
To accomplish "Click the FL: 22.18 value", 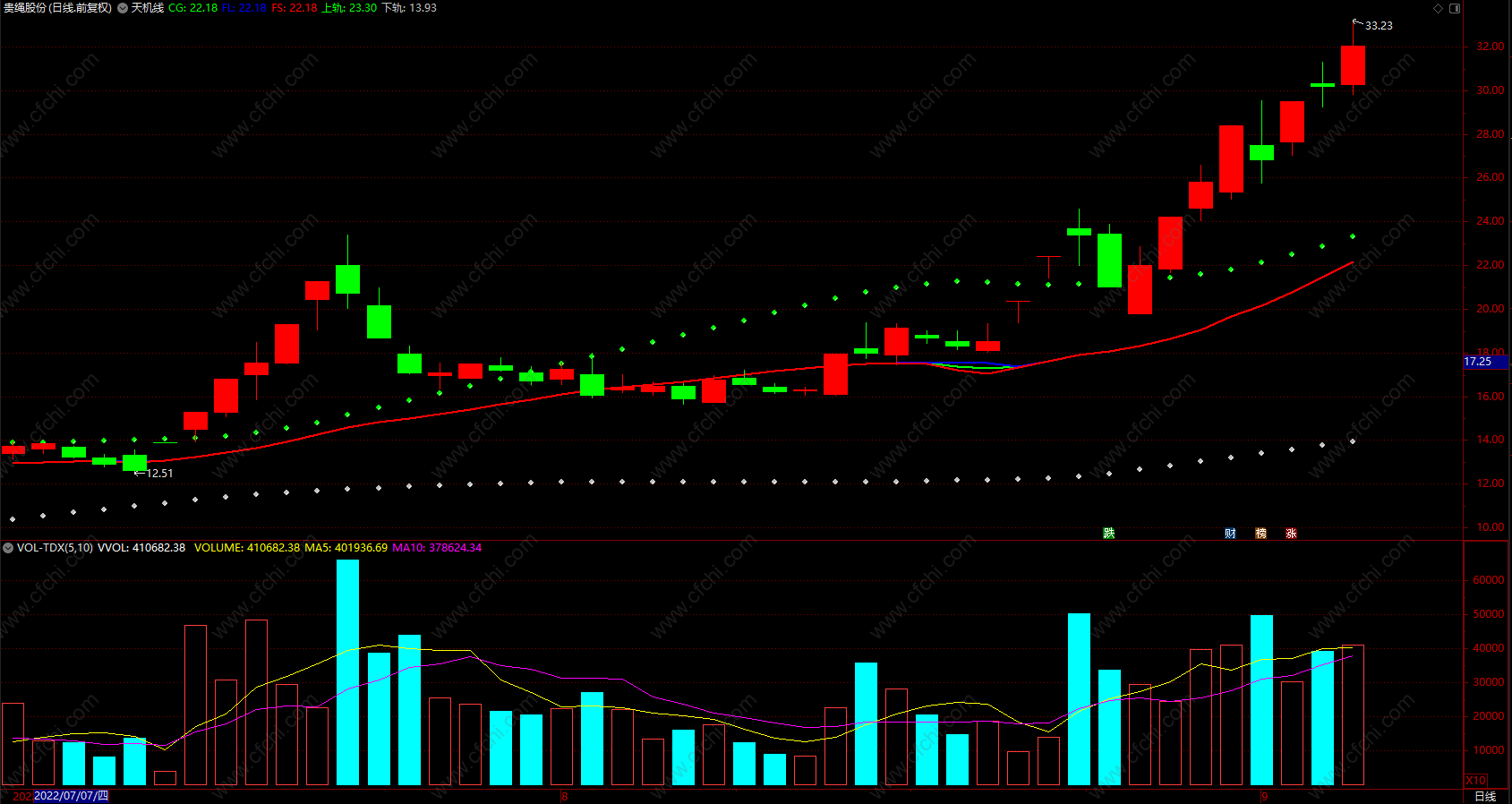I will 244,8.
